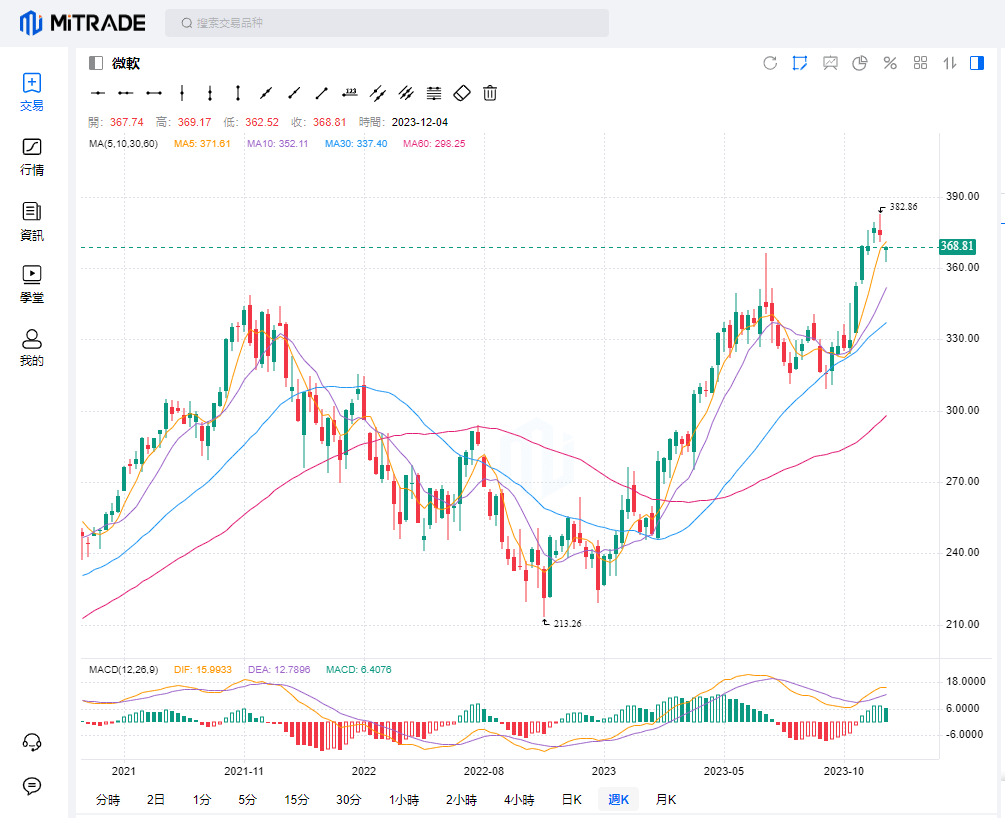Open the 交易 (Trade) sidebar section
Image resolution: width=1005 pixels, height=818 pixels.
[x=32, y=91]
